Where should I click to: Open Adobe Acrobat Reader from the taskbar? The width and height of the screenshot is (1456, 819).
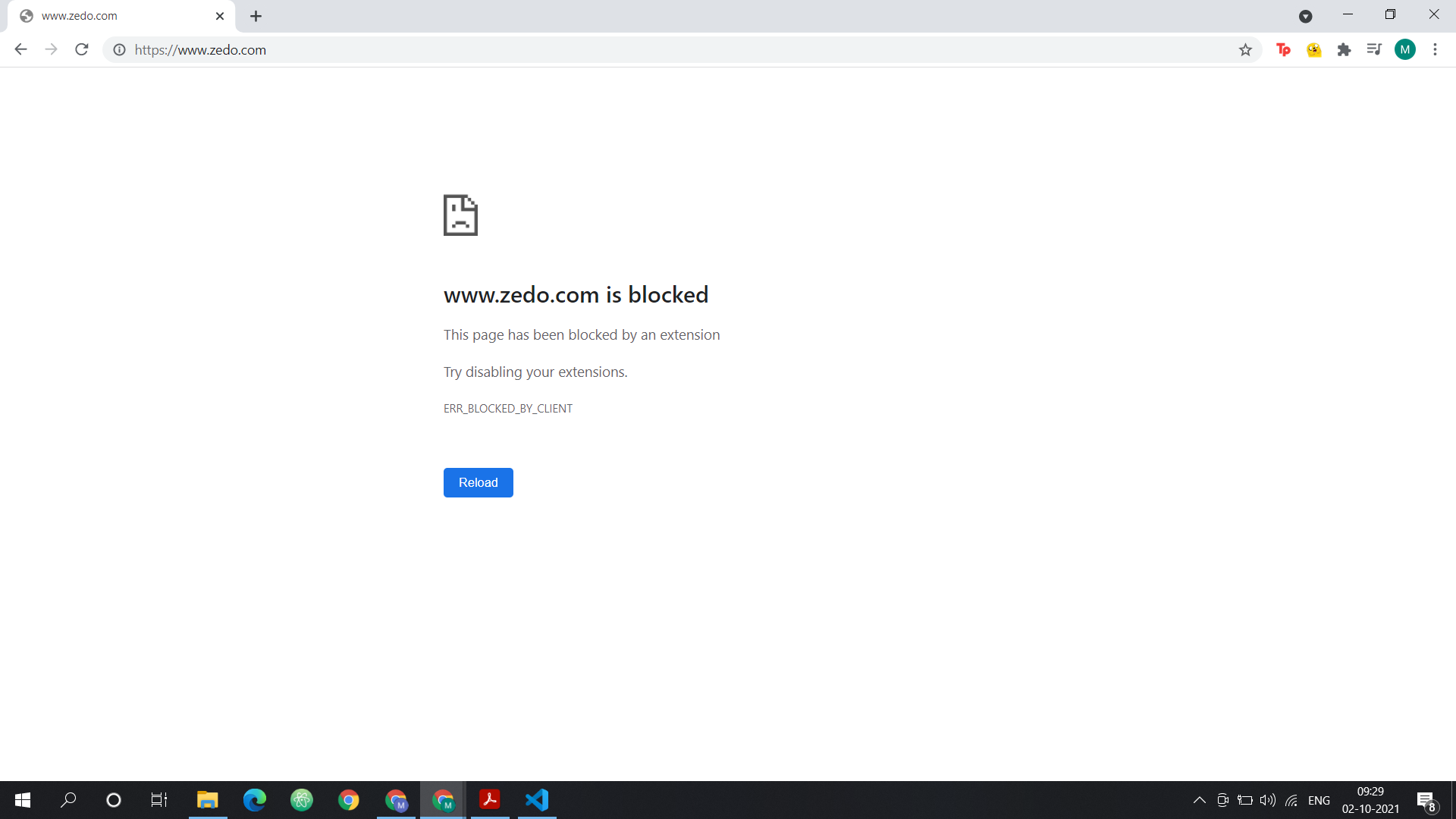490,800
